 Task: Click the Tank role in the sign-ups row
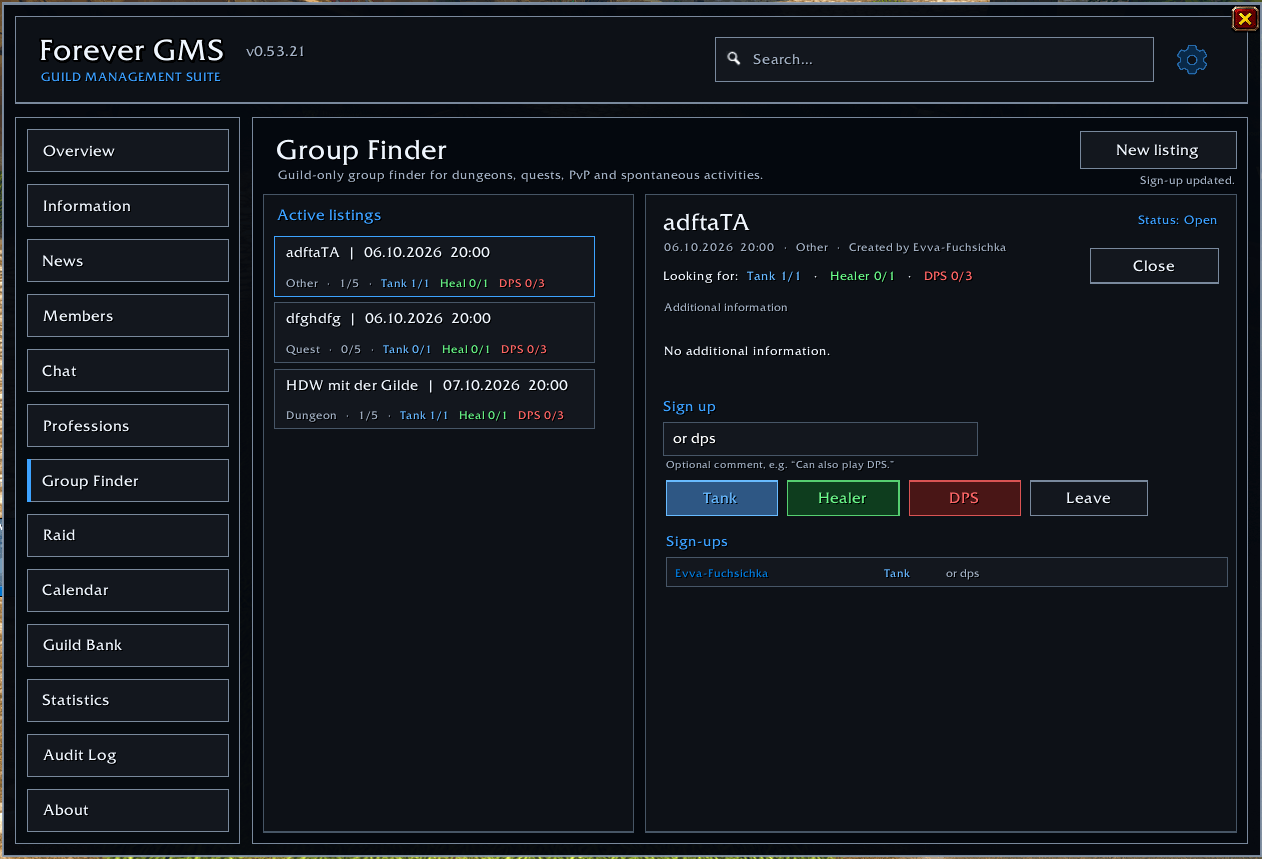click(897, 574)
